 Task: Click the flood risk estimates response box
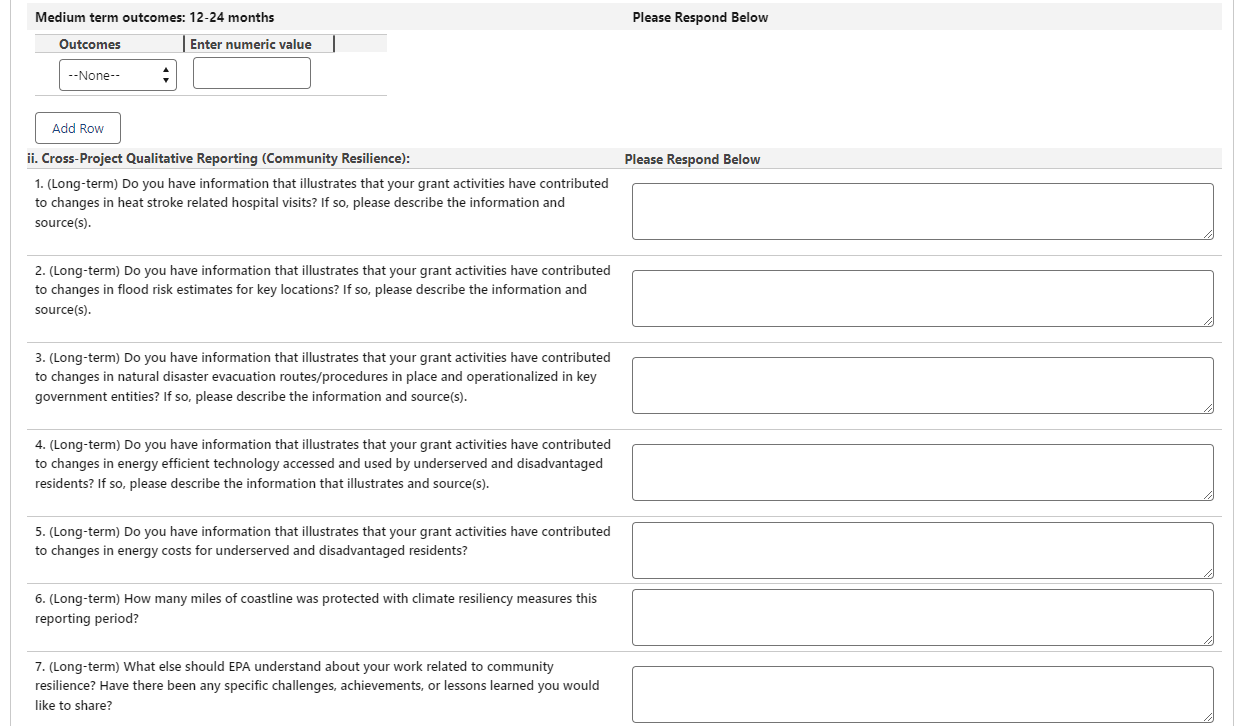click(921, 298)
